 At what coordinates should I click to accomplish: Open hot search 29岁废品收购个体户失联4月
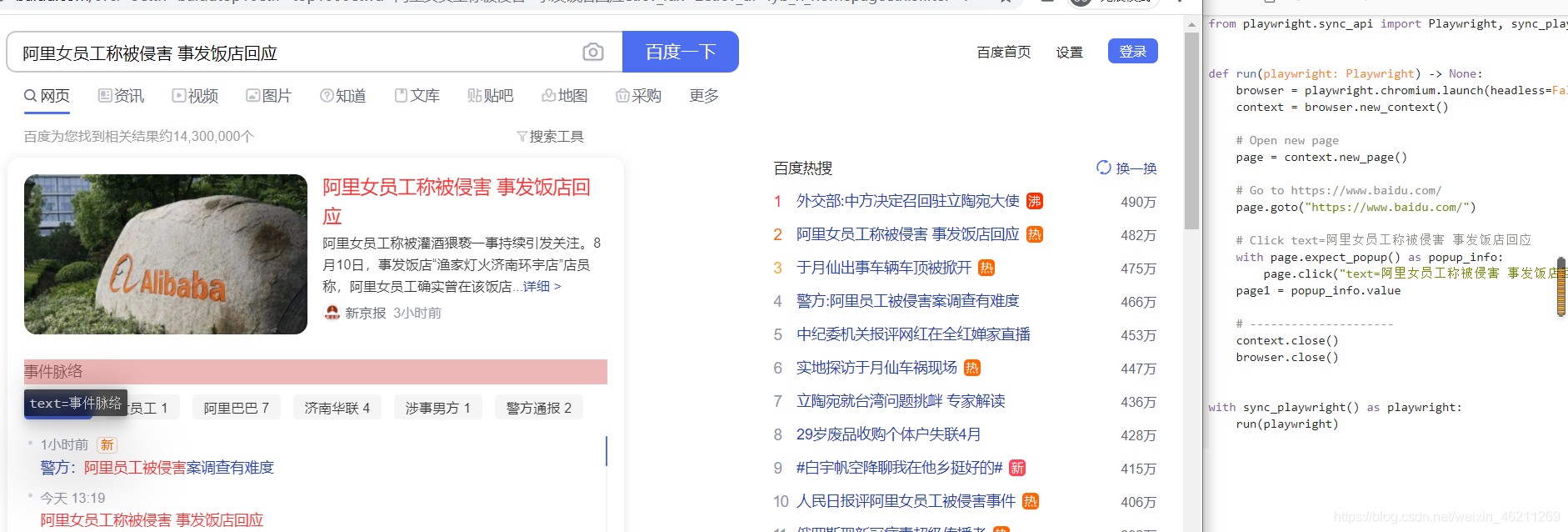tap(889, 434)
